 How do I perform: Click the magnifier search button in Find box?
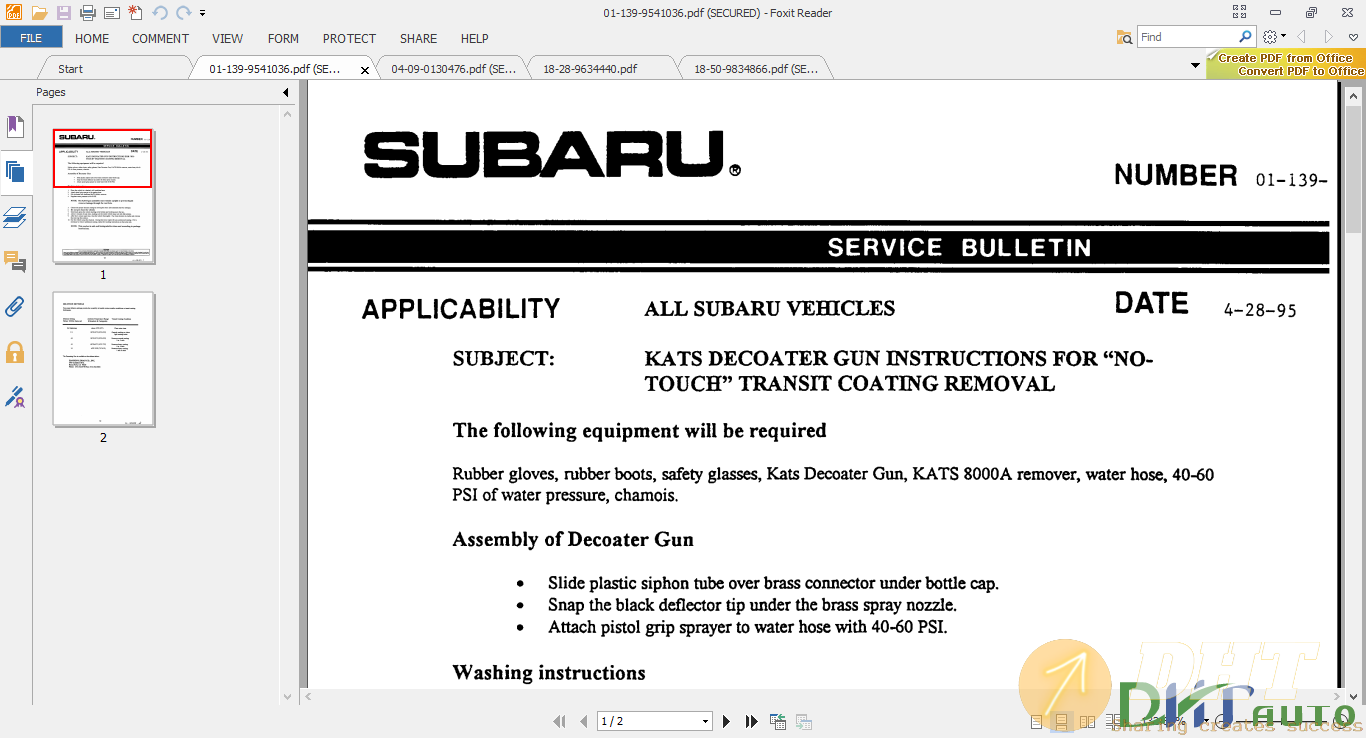click(x=1246, y=37)
